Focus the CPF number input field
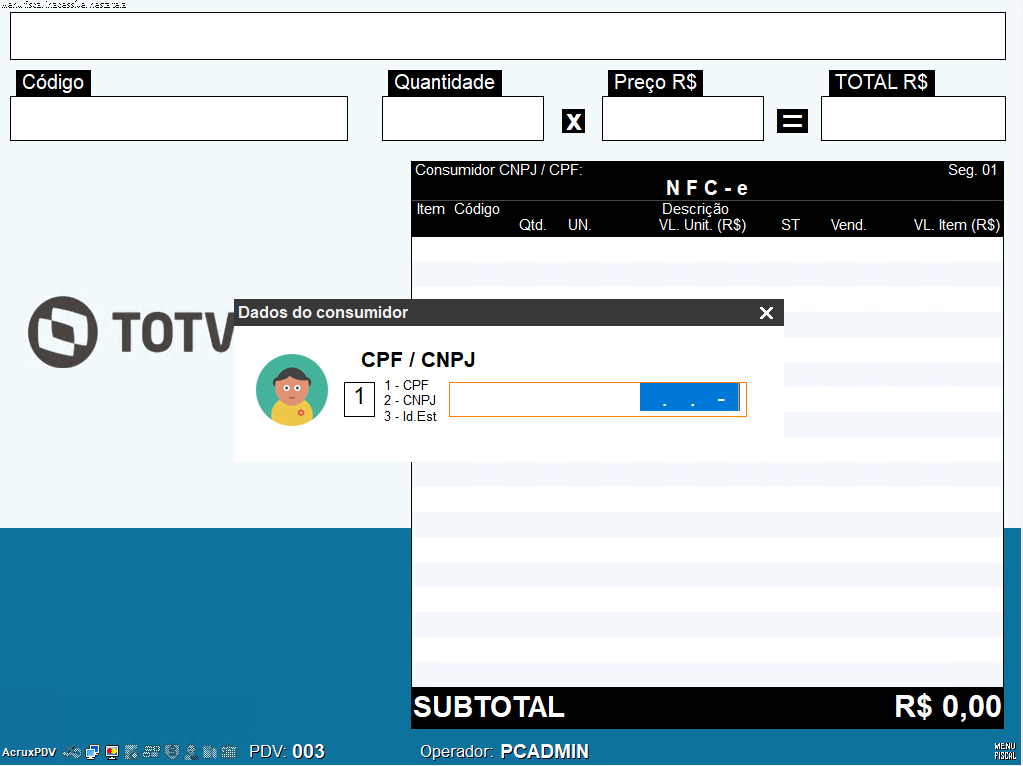This screenshot has height=766, width=1023. click(x=598, y=399)
